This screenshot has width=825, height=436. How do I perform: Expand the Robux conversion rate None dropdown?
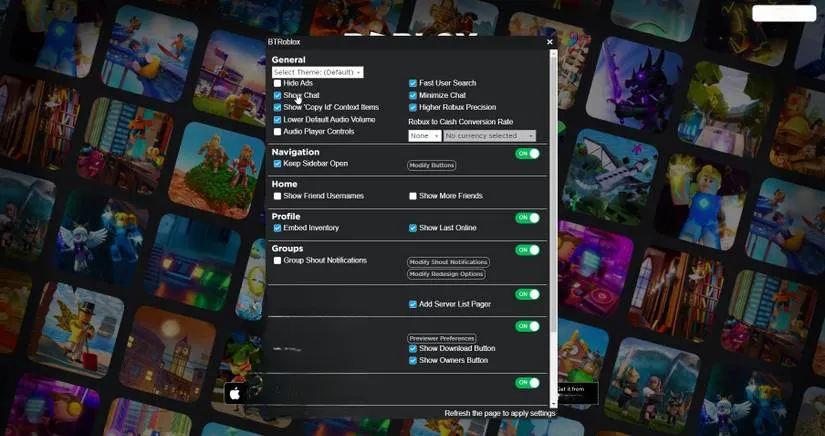click(x=424, y=136)
